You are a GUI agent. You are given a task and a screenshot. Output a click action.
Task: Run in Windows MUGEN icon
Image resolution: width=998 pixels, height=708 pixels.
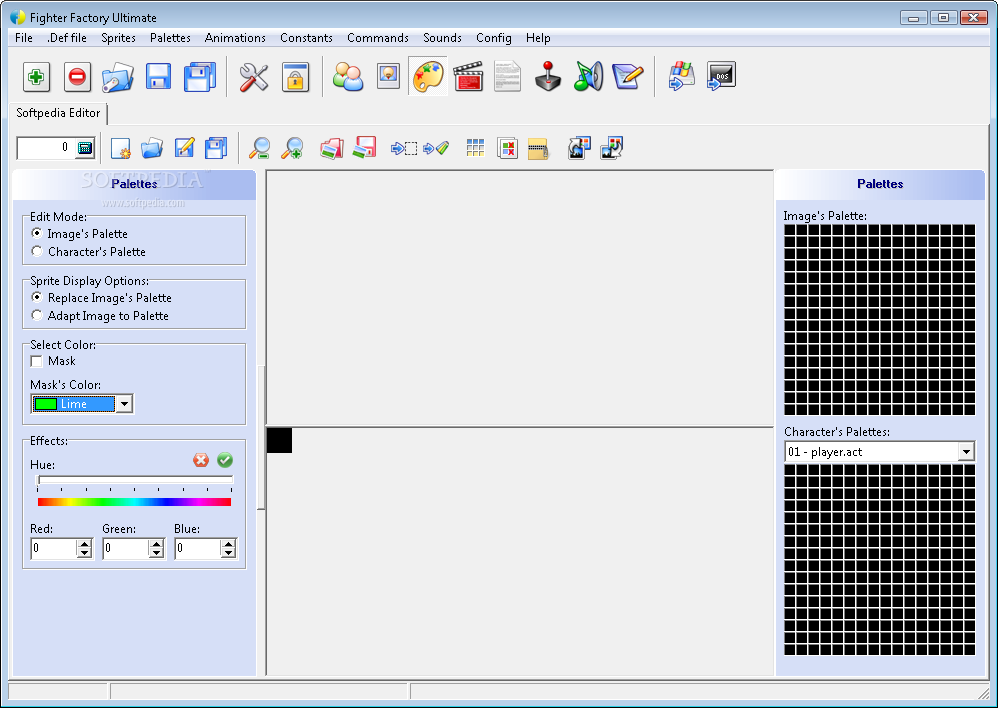[x=681, y=77]
